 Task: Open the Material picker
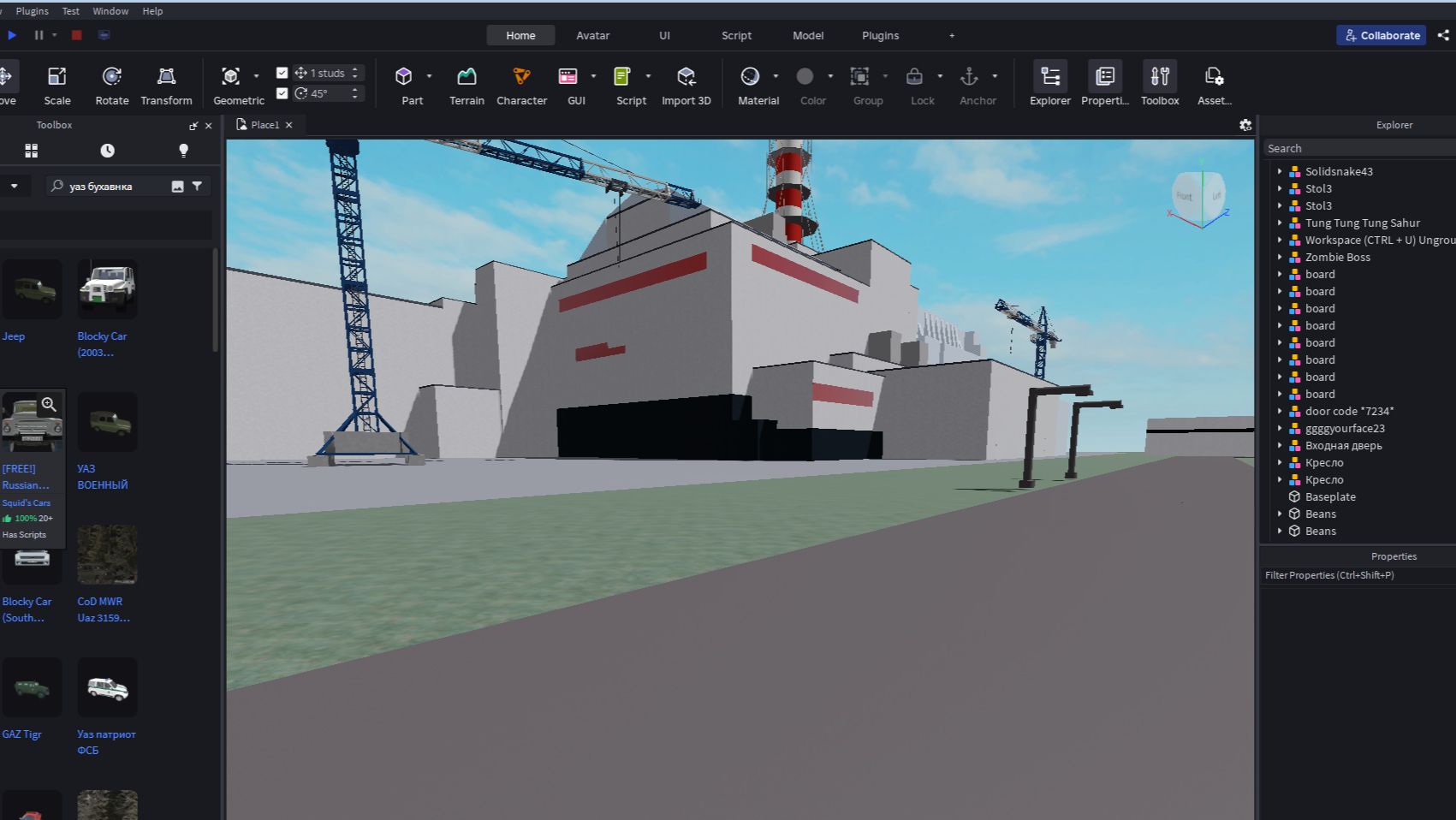coord(751,77)
